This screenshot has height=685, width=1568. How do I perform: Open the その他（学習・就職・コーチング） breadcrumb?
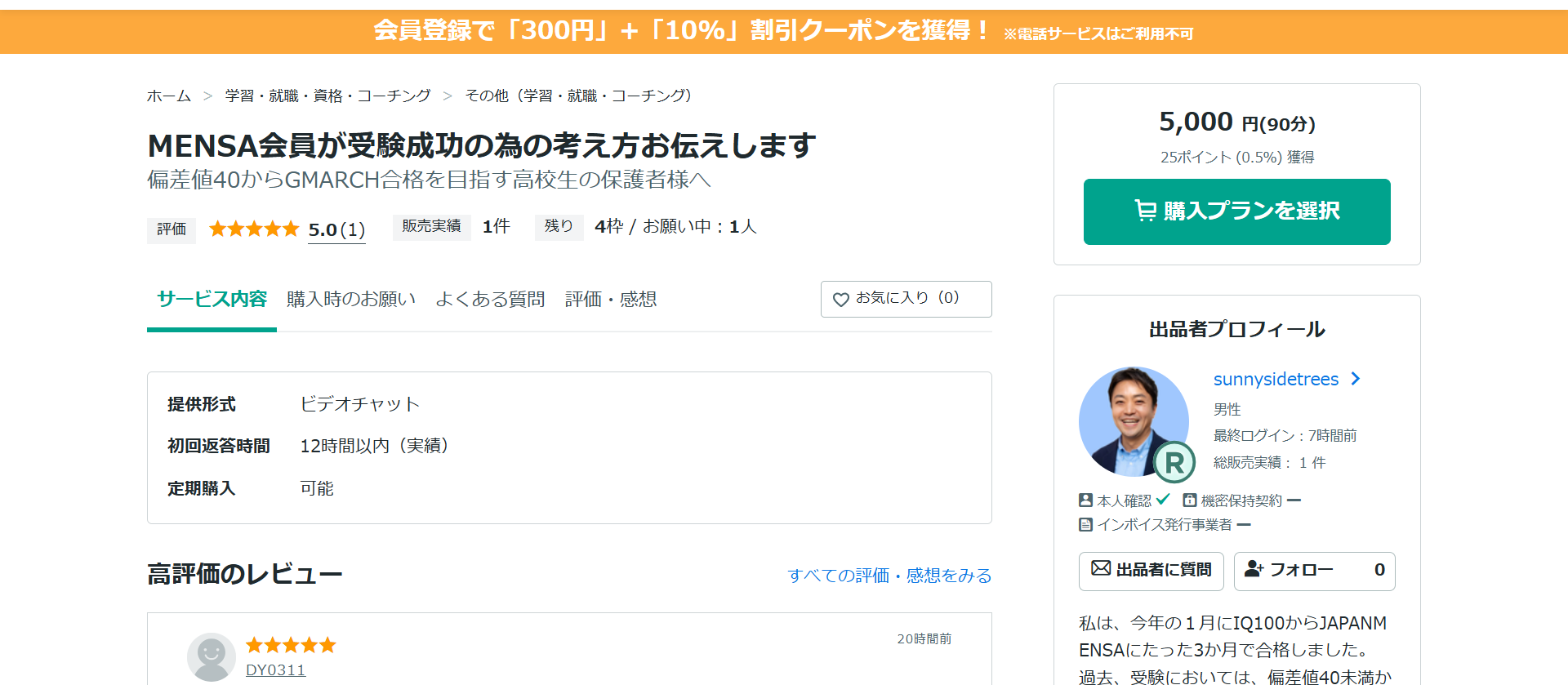(x=582, y=96)
